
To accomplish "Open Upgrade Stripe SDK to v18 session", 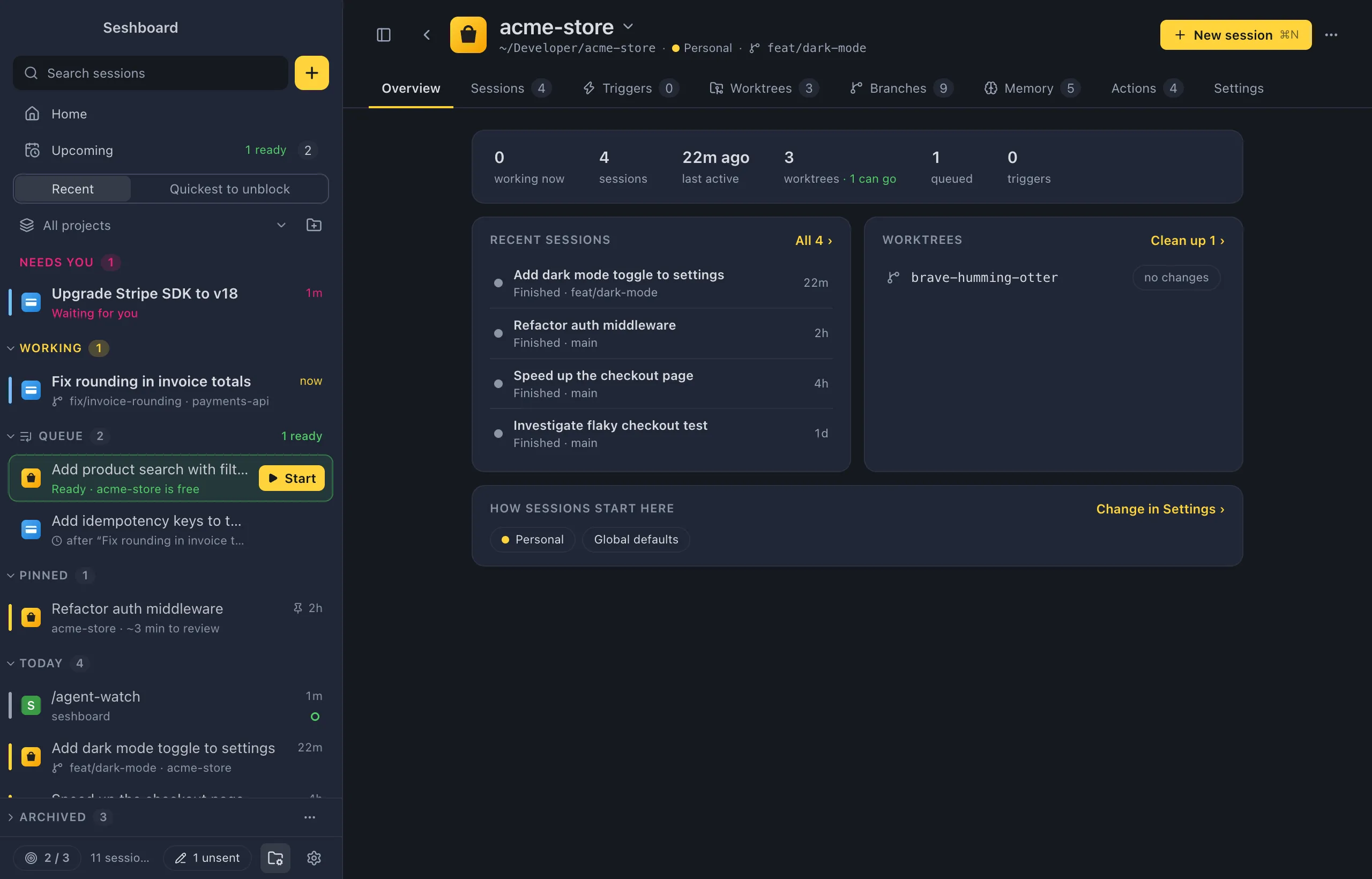I will pos(170,302).
